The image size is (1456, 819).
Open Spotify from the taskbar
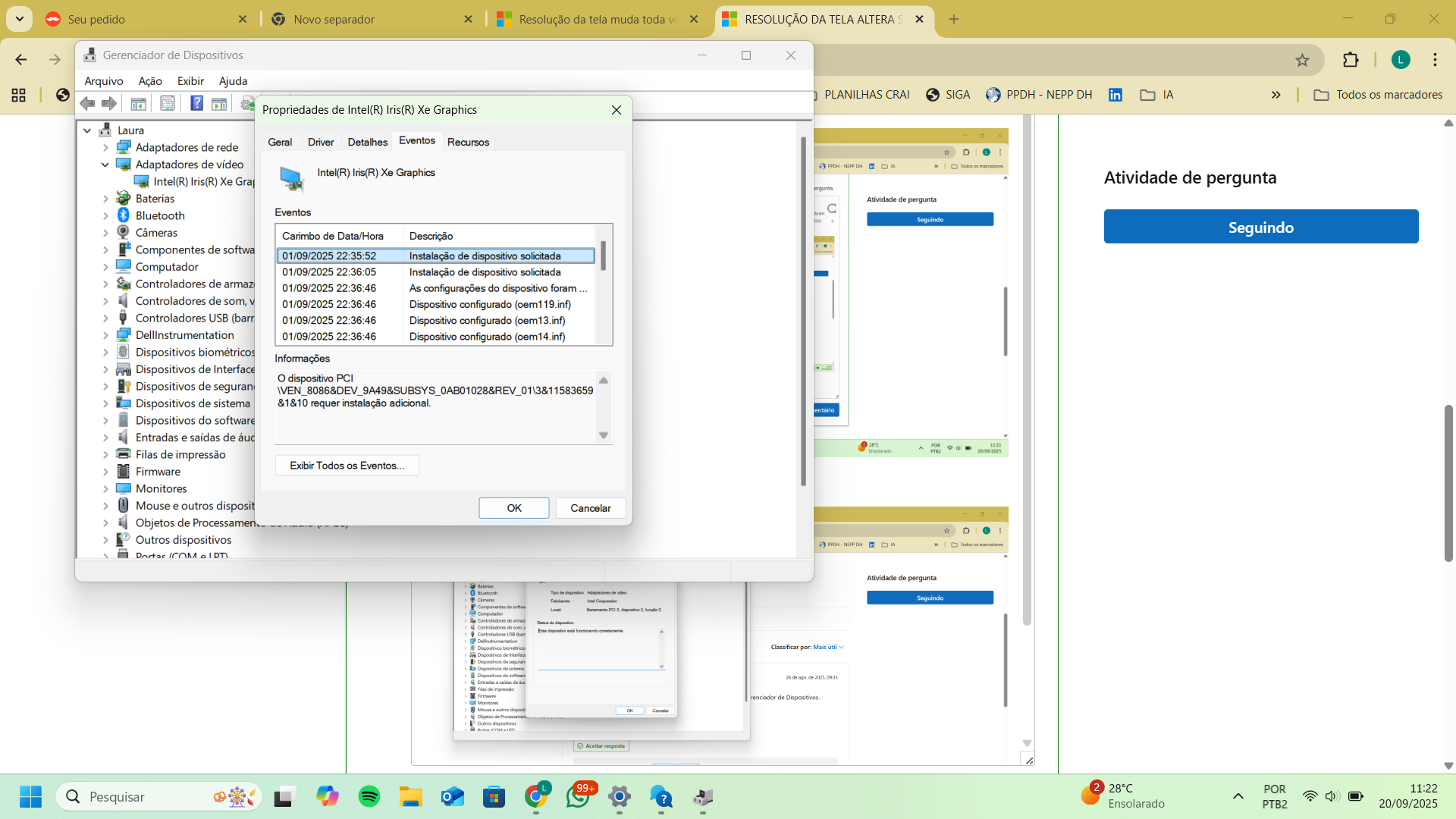[x=369, y=797]
